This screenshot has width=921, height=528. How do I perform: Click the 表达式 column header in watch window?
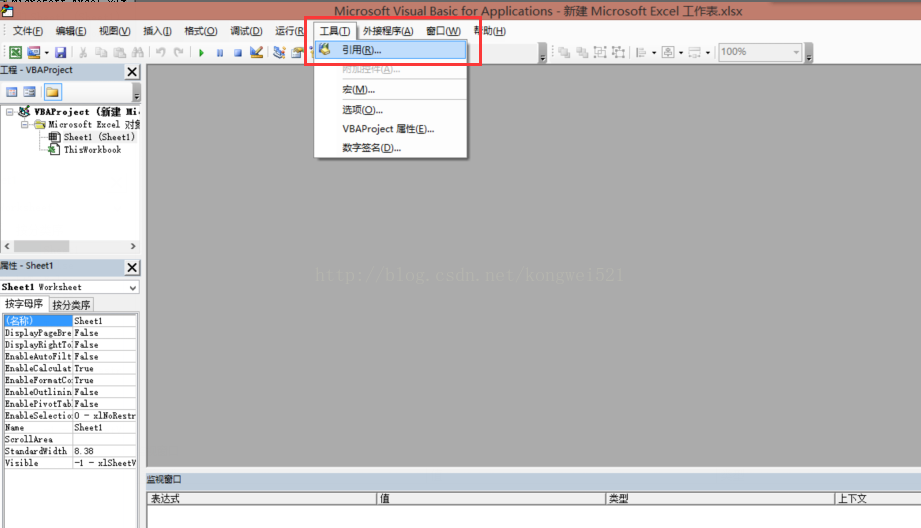click(x=261, y=498)
